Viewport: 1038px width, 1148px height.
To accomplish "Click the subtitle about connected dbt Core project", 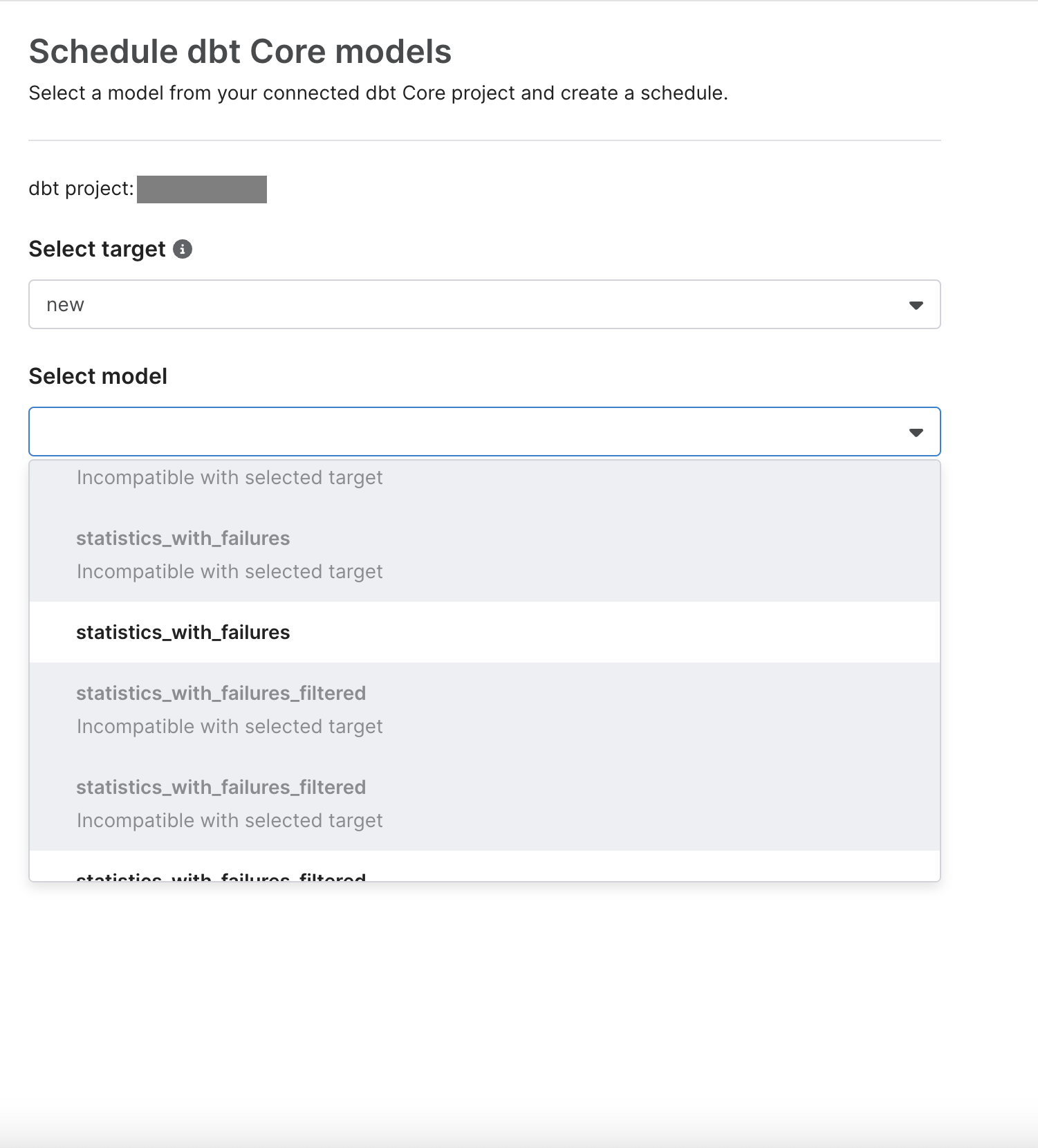I will (378, 93).
